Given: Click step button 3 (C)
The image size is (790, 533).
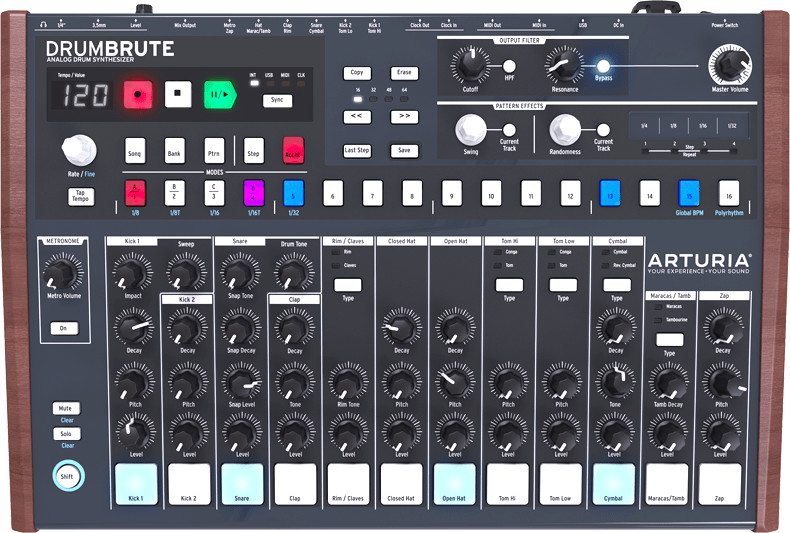Looking at the screenshot, I should [x=214, y=193].
